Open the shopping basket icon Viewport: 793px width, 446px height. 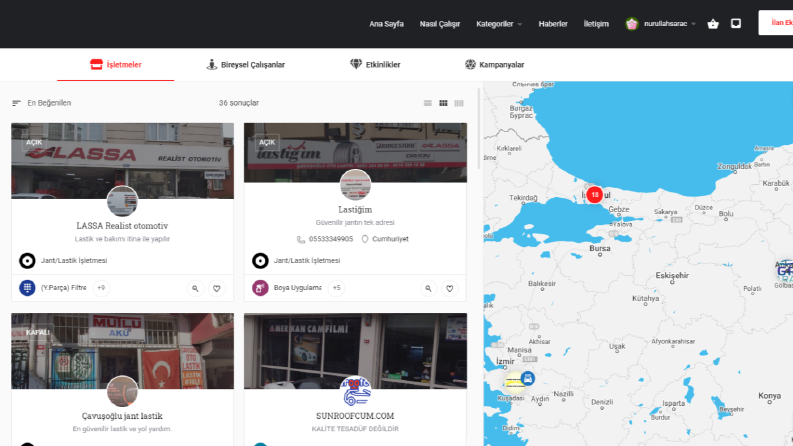(x=713, y=24)
